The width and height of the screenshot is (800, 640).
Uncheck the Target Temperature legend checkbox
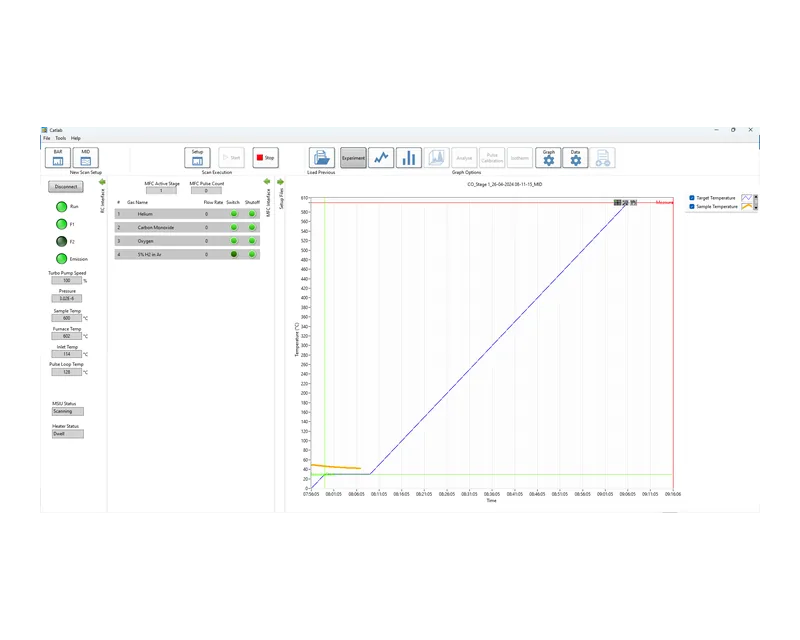692,198
